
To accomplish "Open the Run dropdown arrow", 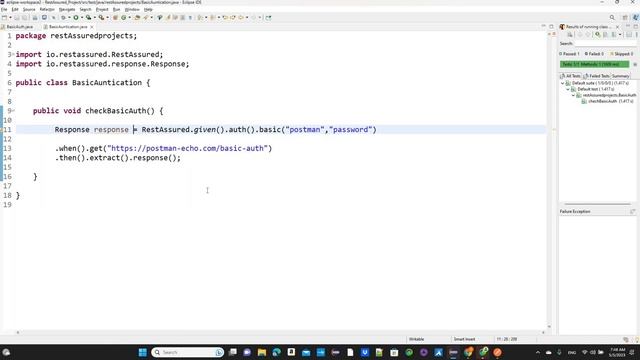I will [x=82, y=18].
